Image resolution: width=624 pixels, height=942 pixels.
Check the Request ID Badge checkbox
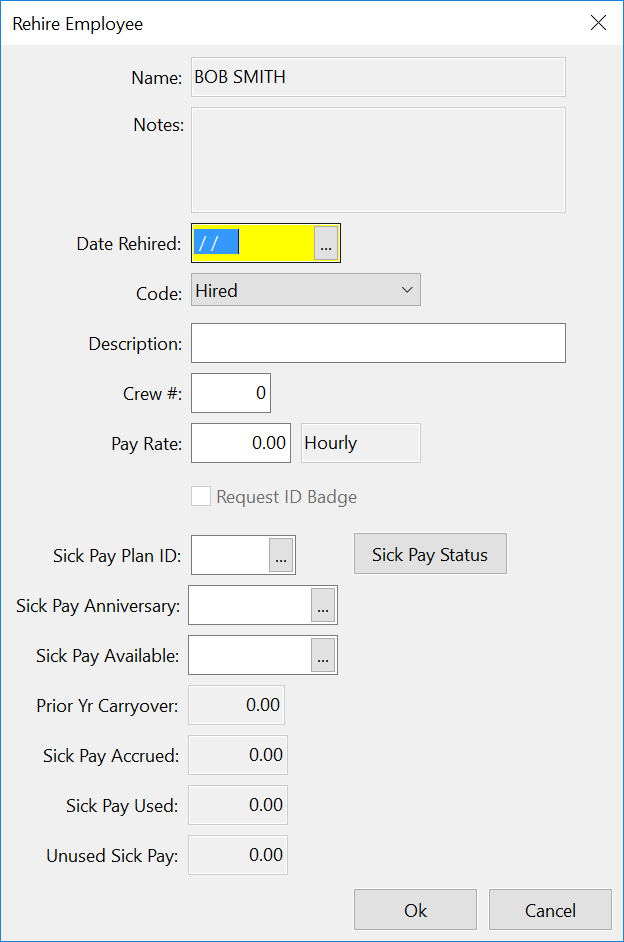pos(201,497)
